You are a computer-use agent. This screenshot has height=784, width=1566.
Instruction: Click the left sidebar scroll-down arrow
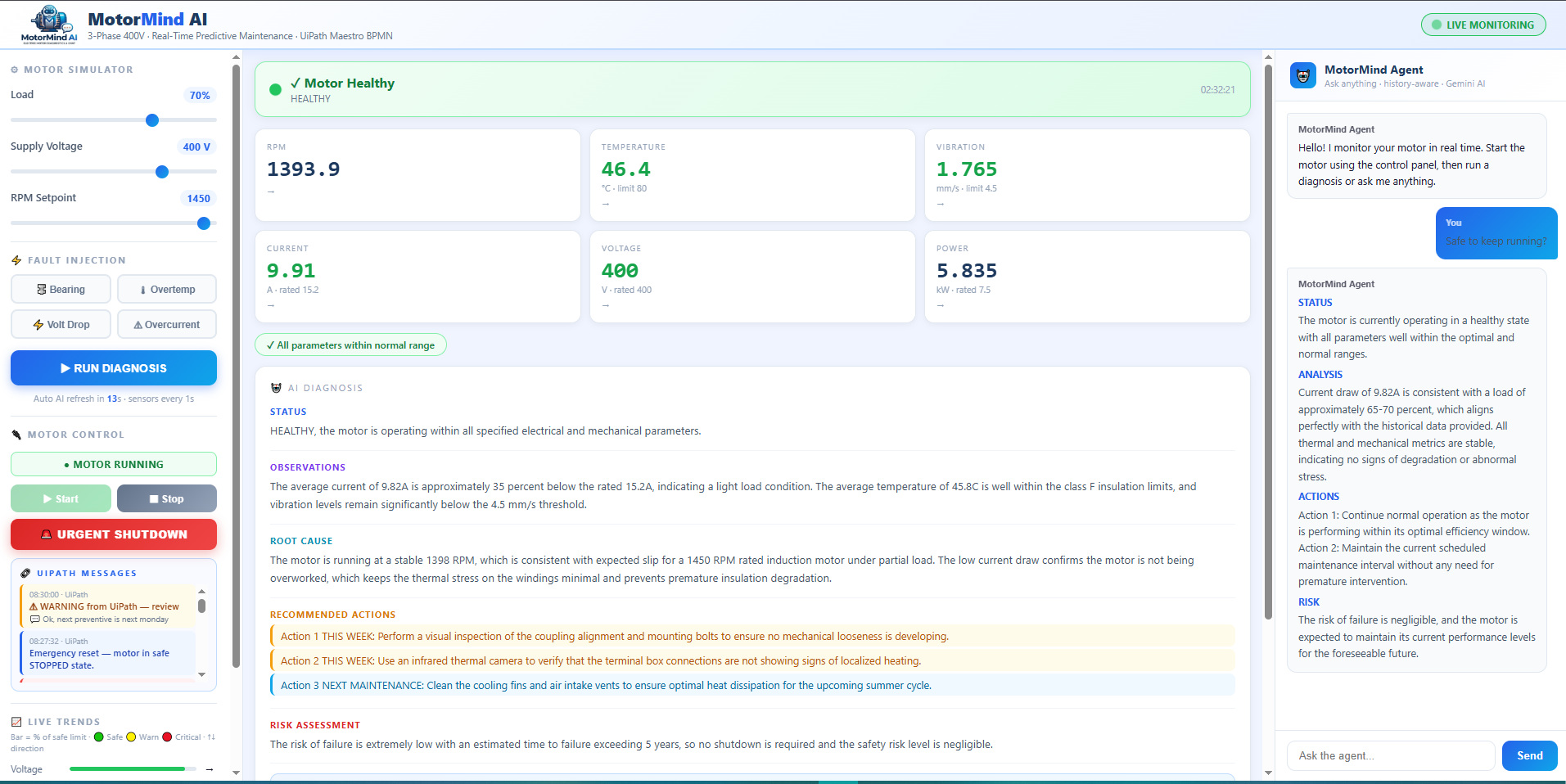click(237, 773)
